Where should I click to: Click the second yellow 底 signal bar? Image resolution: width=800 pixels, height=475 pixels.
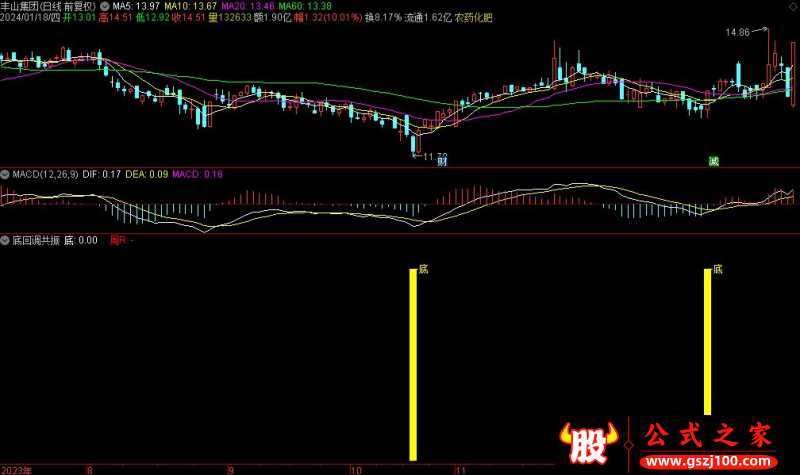coord(707,342)
